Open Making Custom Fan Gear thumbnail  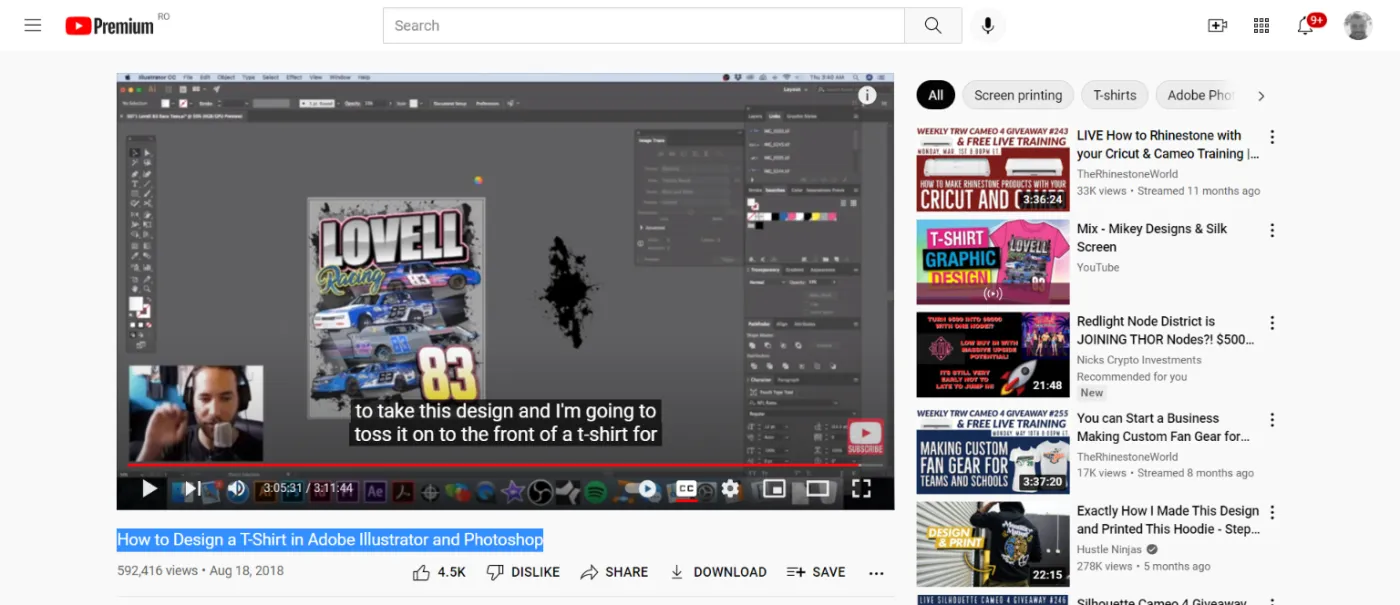point(993,451)
